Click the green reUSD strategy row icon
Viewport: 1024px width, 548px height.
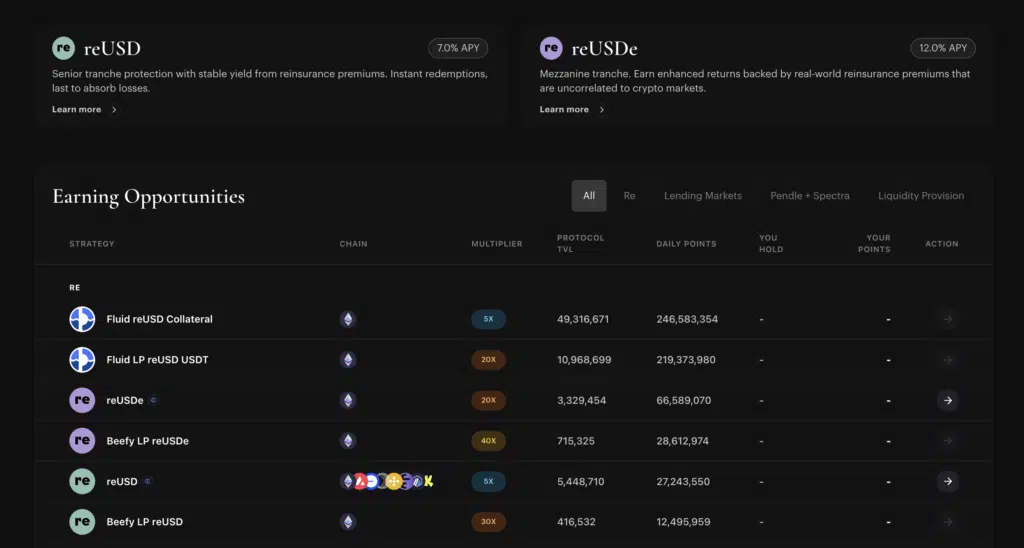click(82, 481)
